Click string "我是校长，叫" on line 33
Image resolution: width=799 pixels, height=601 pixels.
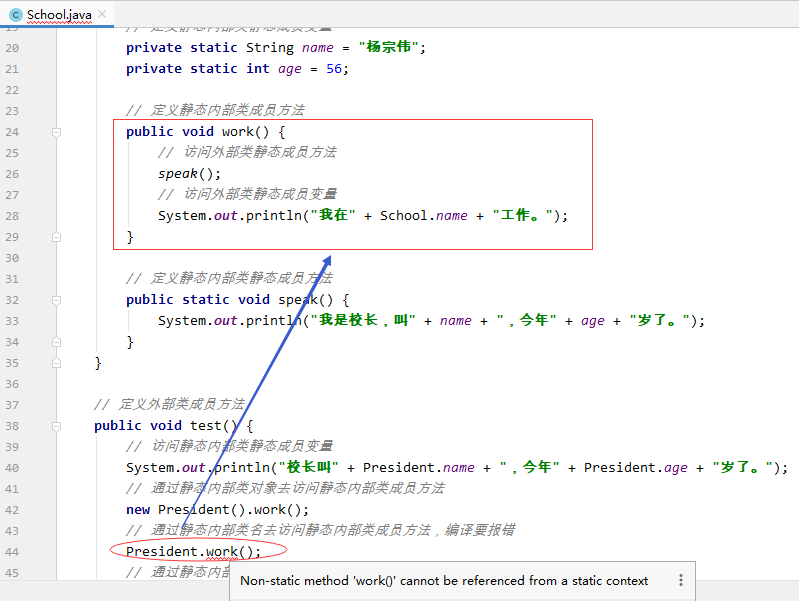point(363,320)
